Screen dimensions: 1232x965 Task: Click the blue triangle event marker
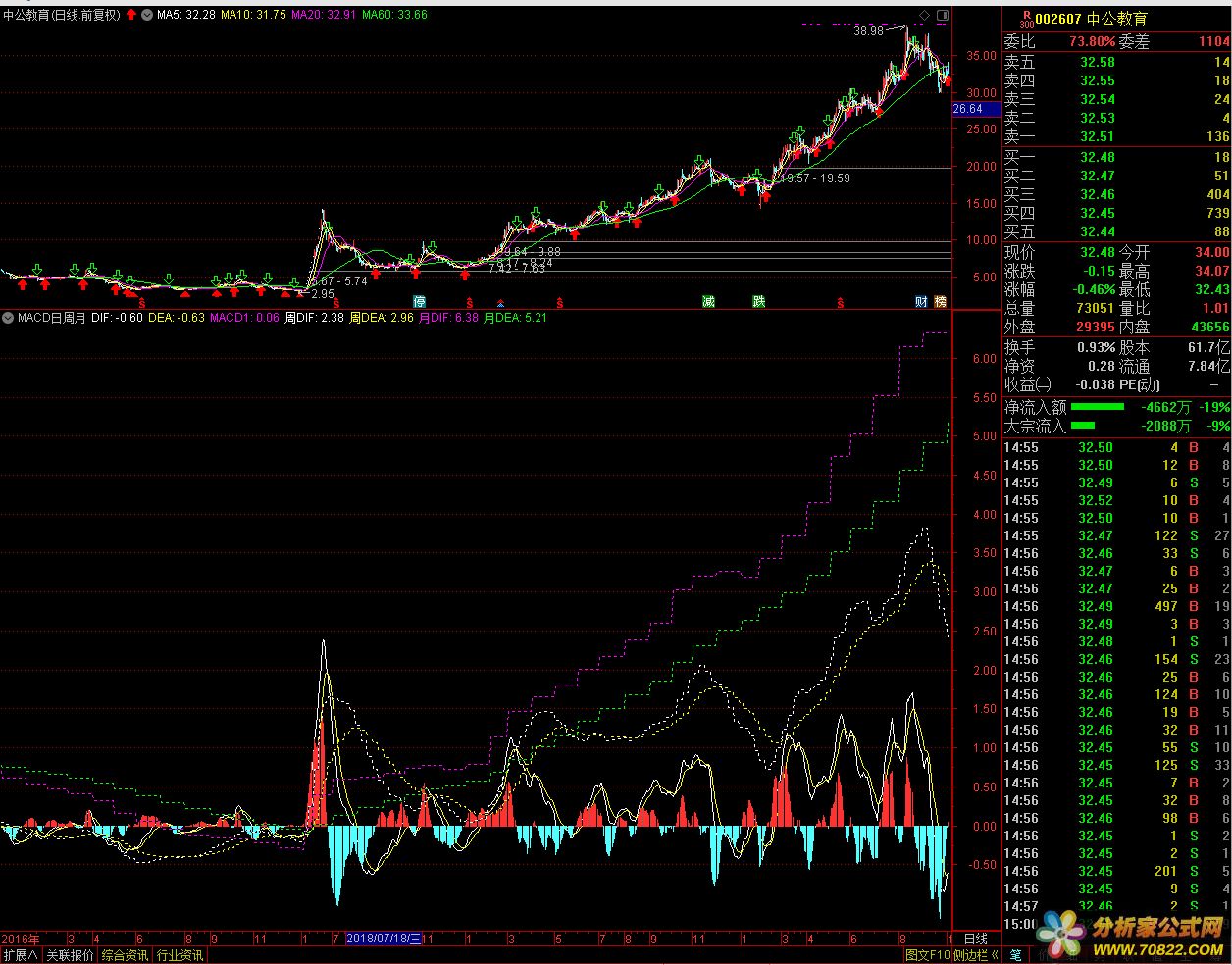tap(500, 303)
